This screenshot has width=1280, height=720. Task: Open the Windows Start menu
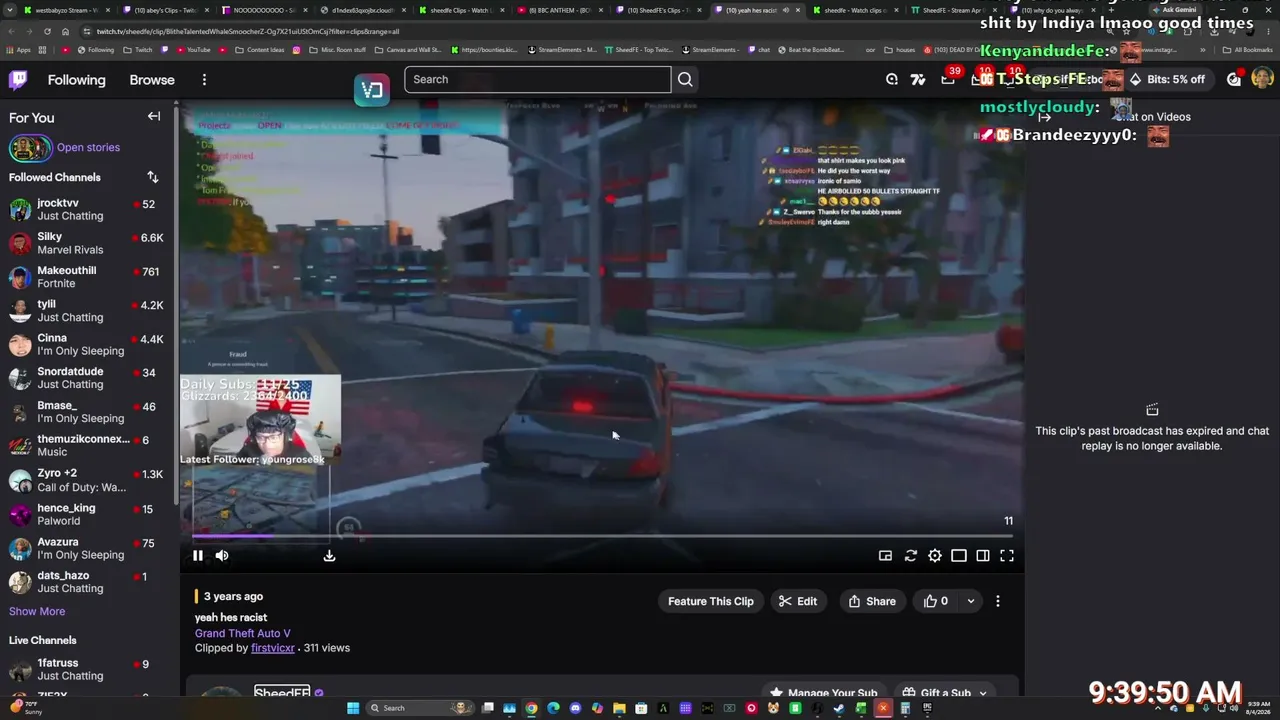point(352,708)
